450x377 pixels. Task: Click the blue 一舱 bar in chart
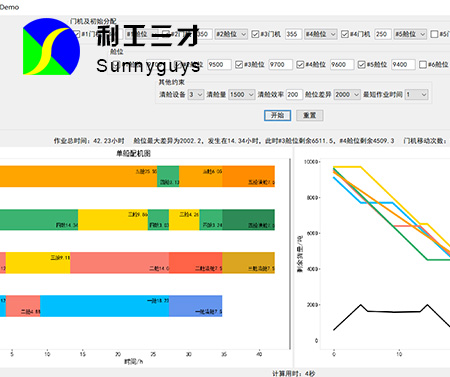(104, 306)
